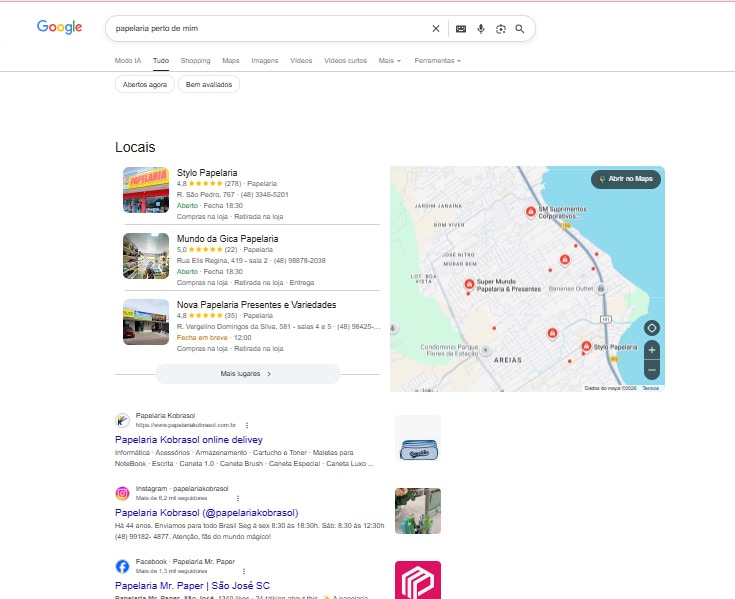Viewport: 735px width, 599px height.
Task: Select the SM Suprimentos Corporativos map pin
Action: pyautogui.click(x=531, y=212)
